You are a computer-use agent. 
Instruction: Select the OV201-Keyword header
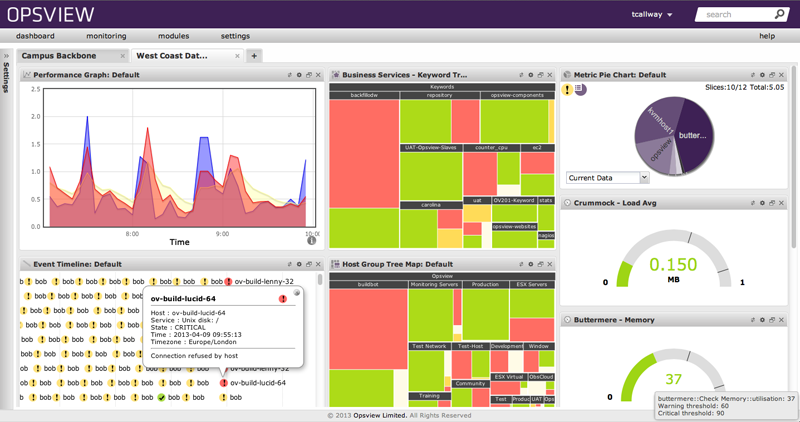click(x=514, y=201)
